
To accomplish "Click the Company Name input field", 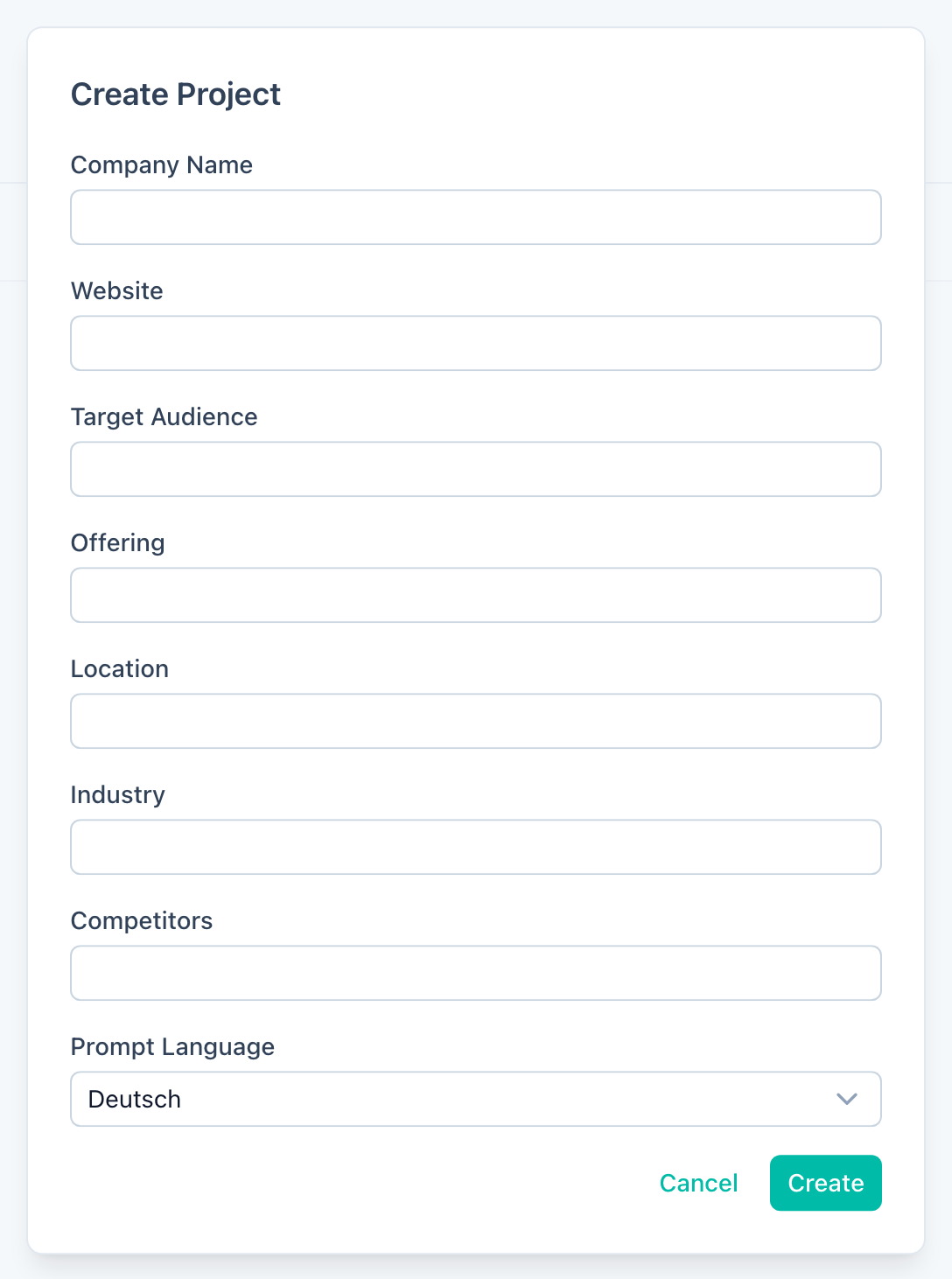I will click(476, 217).
